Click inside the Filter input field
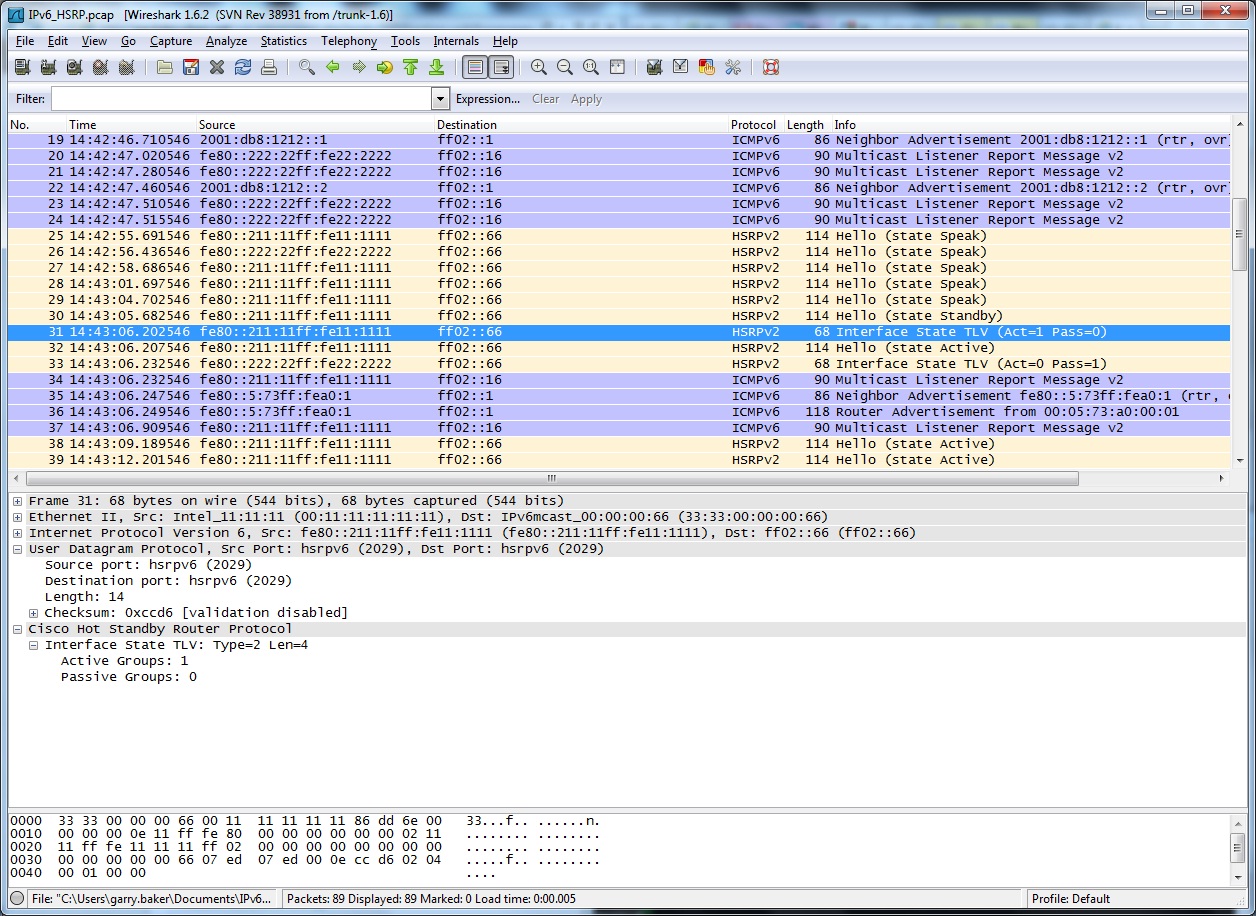 click(241, 99)
